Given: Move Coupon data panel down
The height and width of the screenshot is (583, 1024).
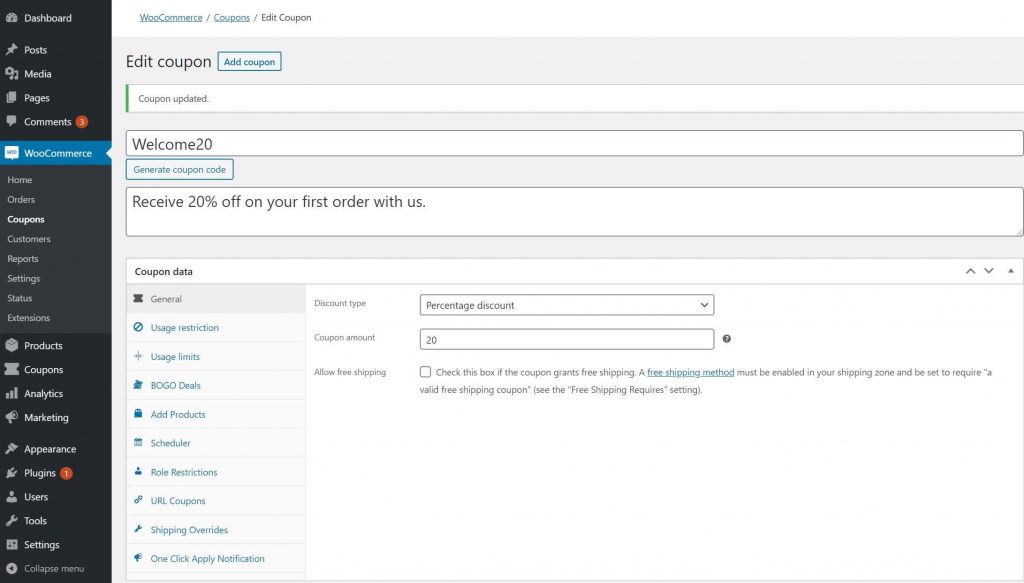Looking at the screenshot, I should tap(989, 271).
